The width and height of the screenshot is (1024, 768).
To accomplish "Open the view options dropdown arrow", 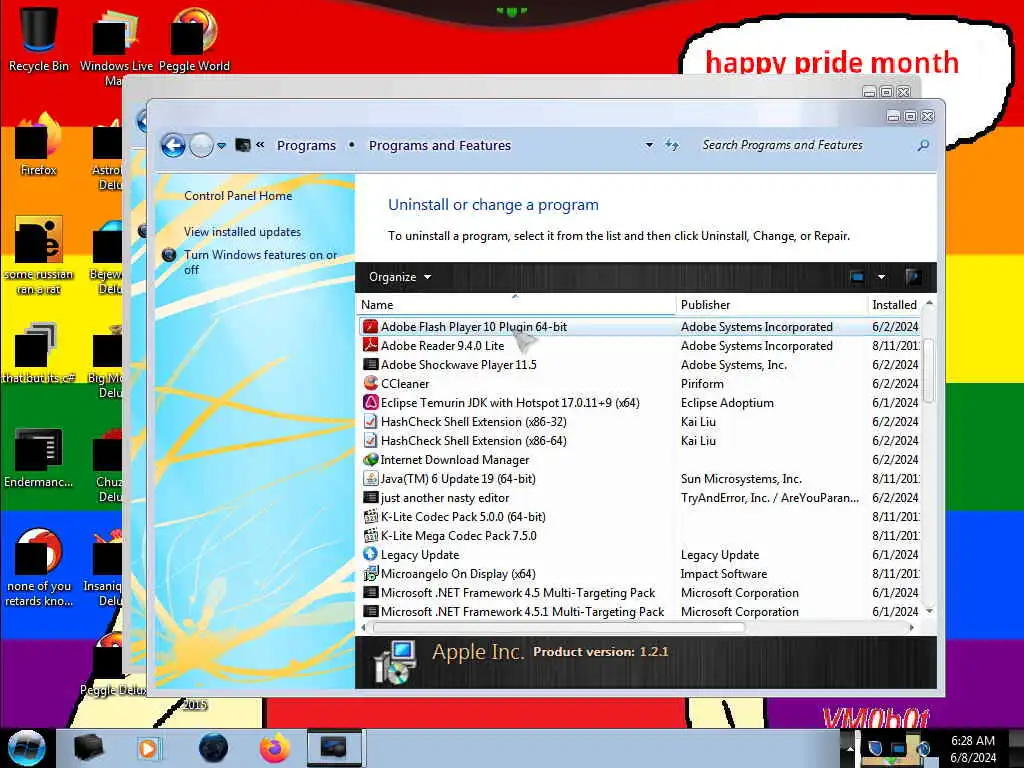I will 881,277.
